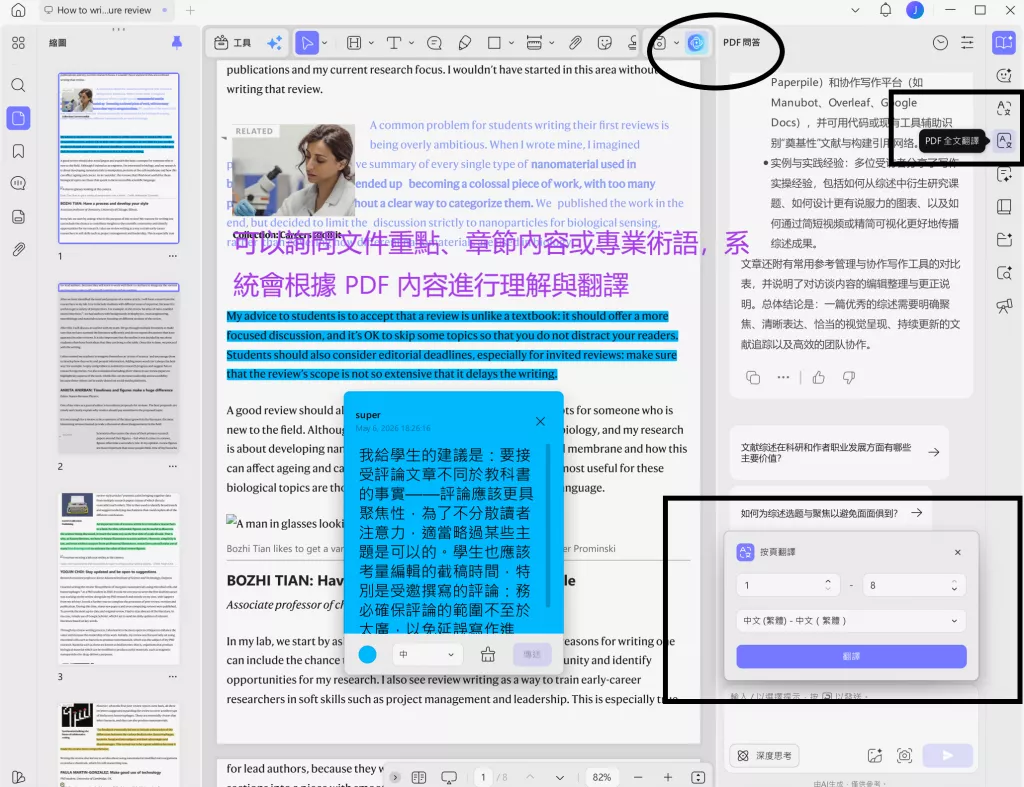
Task: Select the signature tool
Action: 632,43
